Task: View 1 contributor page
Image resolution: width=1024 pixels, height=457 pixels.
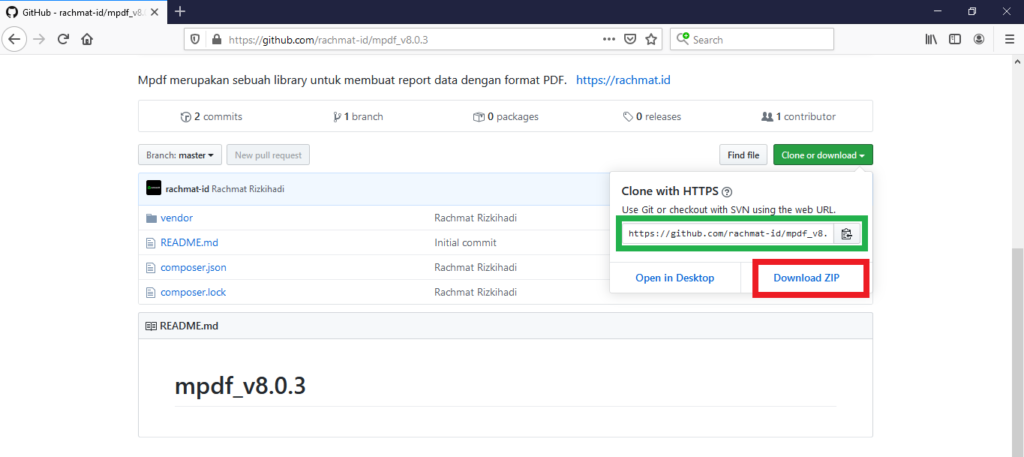Action: [799, 117]
